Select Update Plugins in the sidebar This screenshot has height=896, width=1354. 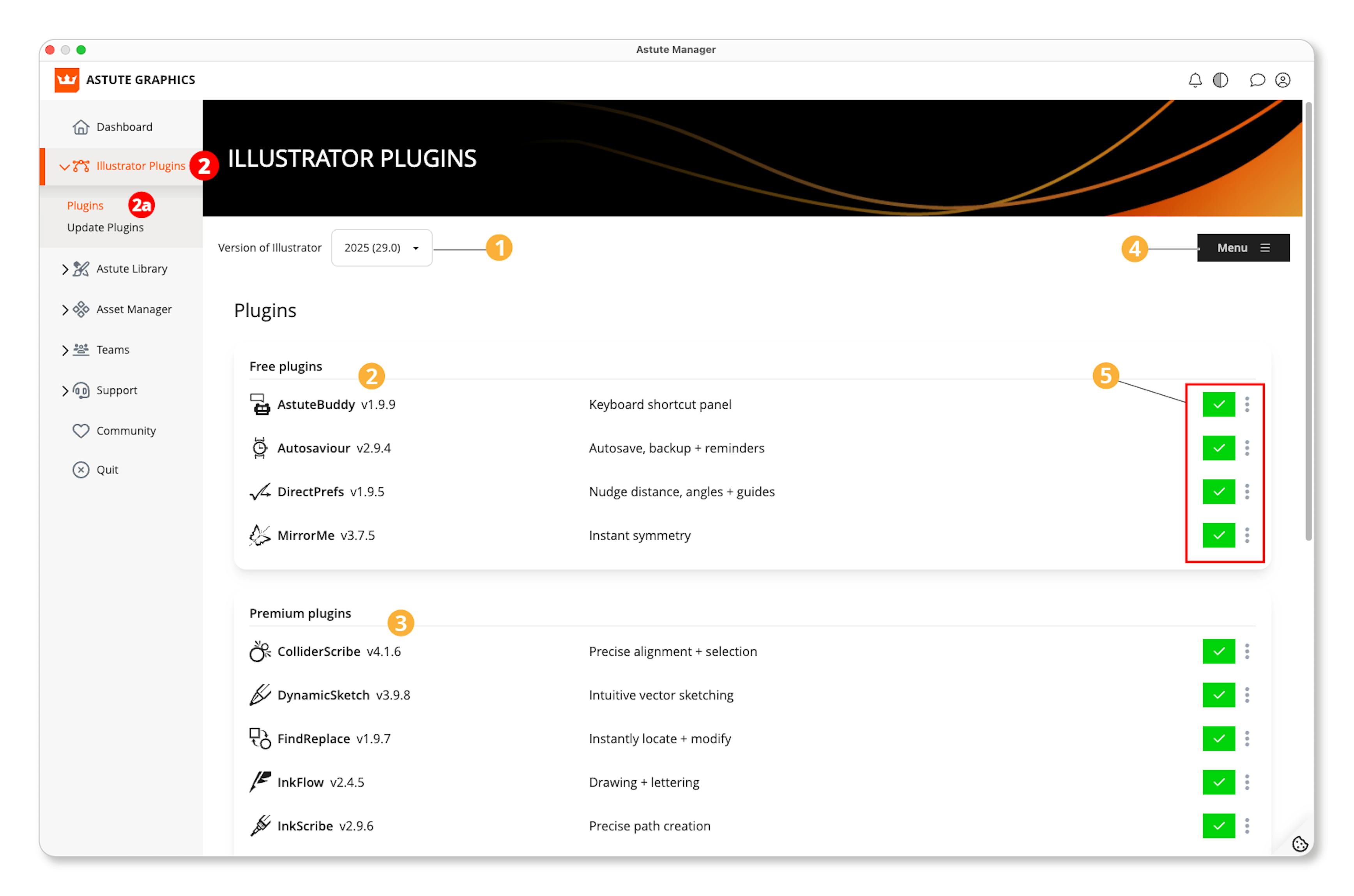point(105,227)
